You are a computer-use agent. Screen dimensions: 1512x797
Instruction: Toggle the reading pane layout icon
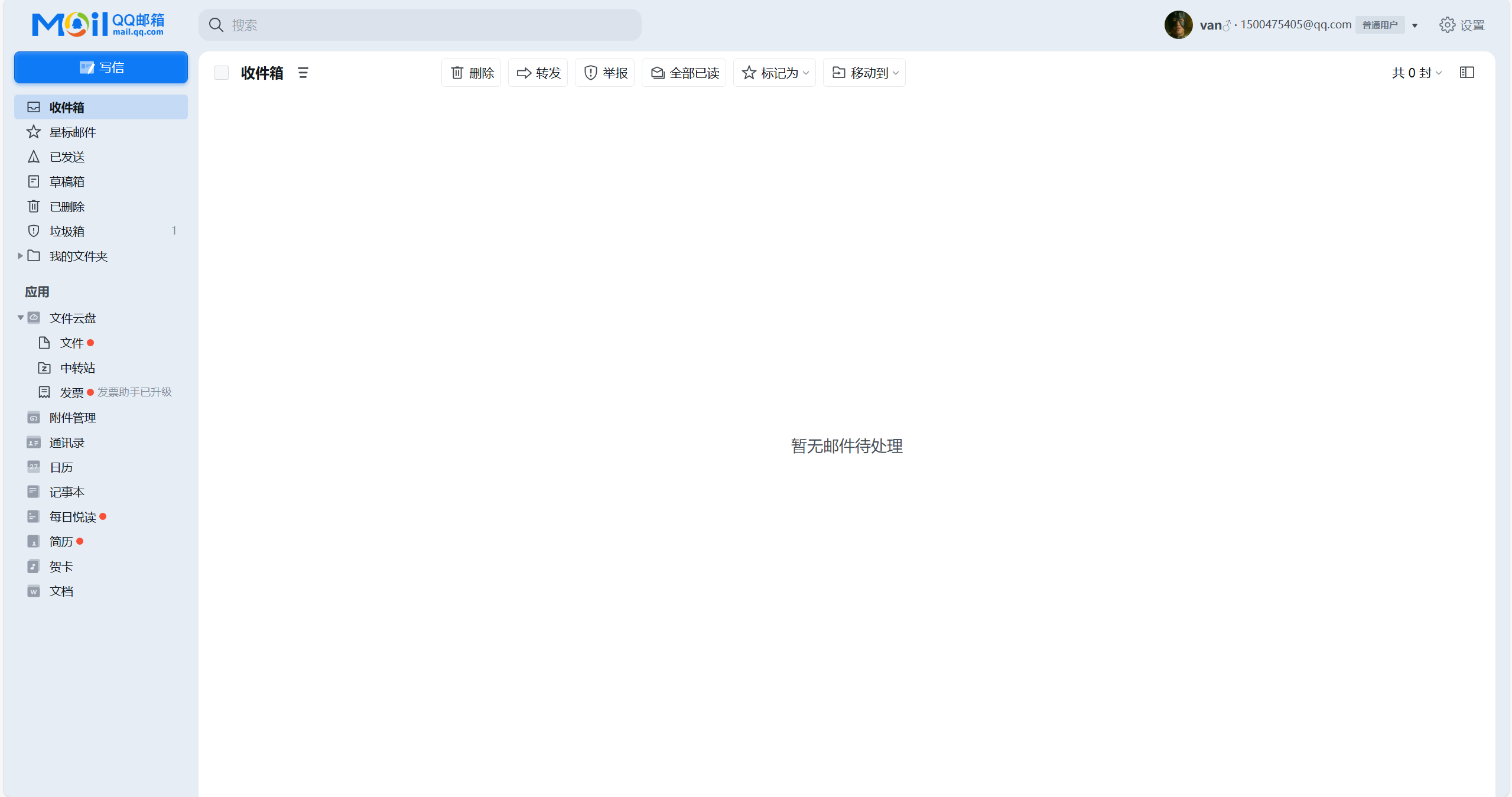(1467, 73)
